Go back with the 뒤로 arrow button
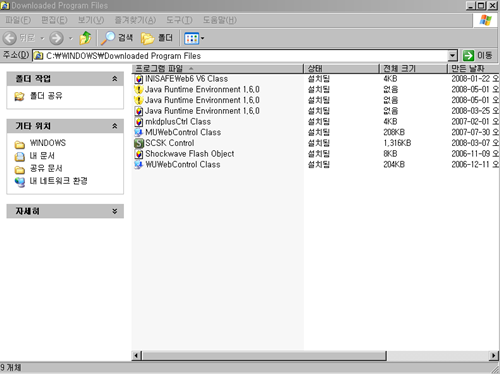The height and width of the screenshot is (374, 500). (10, 38)
